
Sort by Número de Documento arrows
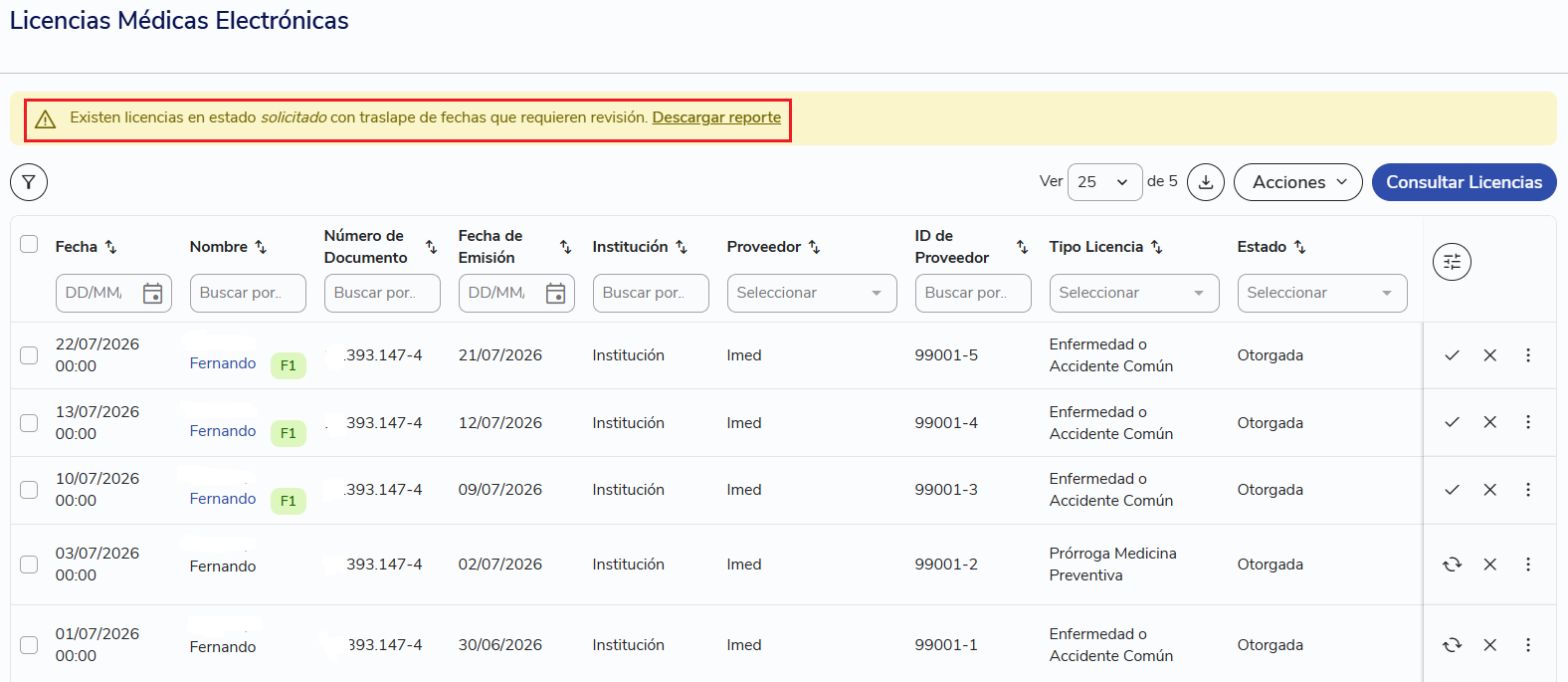431,247
